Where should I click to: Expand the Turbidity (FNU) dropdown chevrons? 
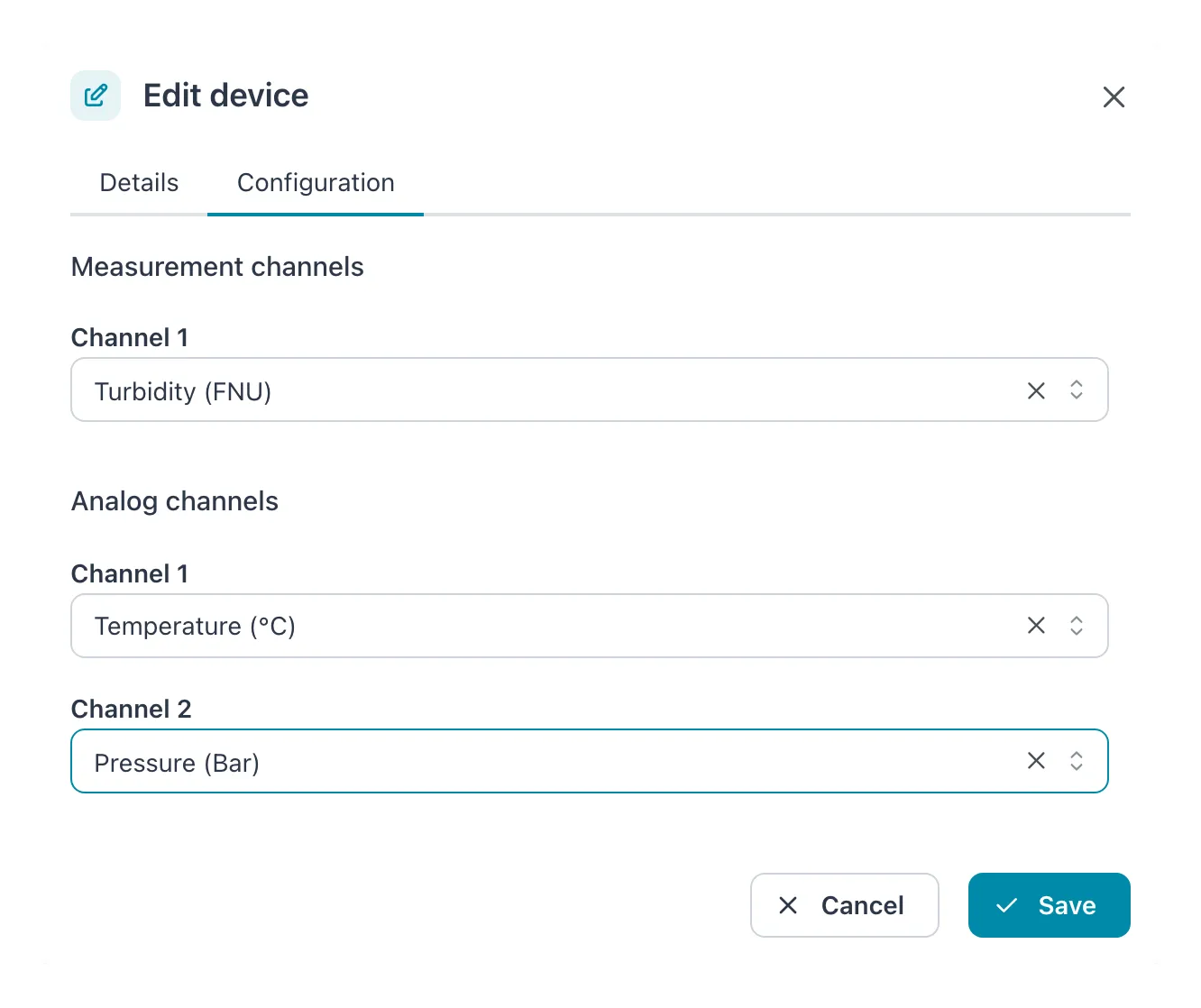tap(1076, 390)
